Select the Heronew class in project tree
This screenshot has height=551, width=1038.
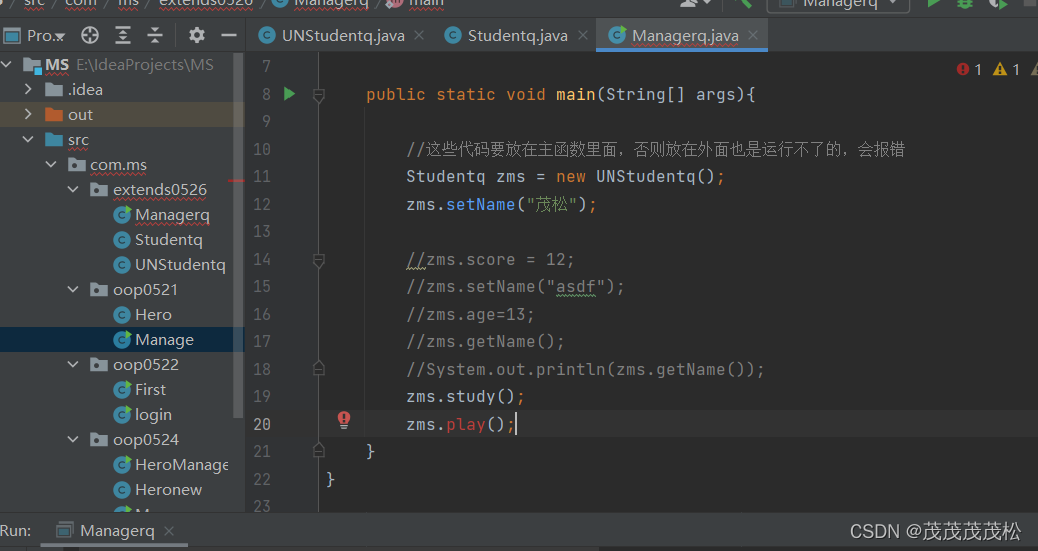[168, 490]
